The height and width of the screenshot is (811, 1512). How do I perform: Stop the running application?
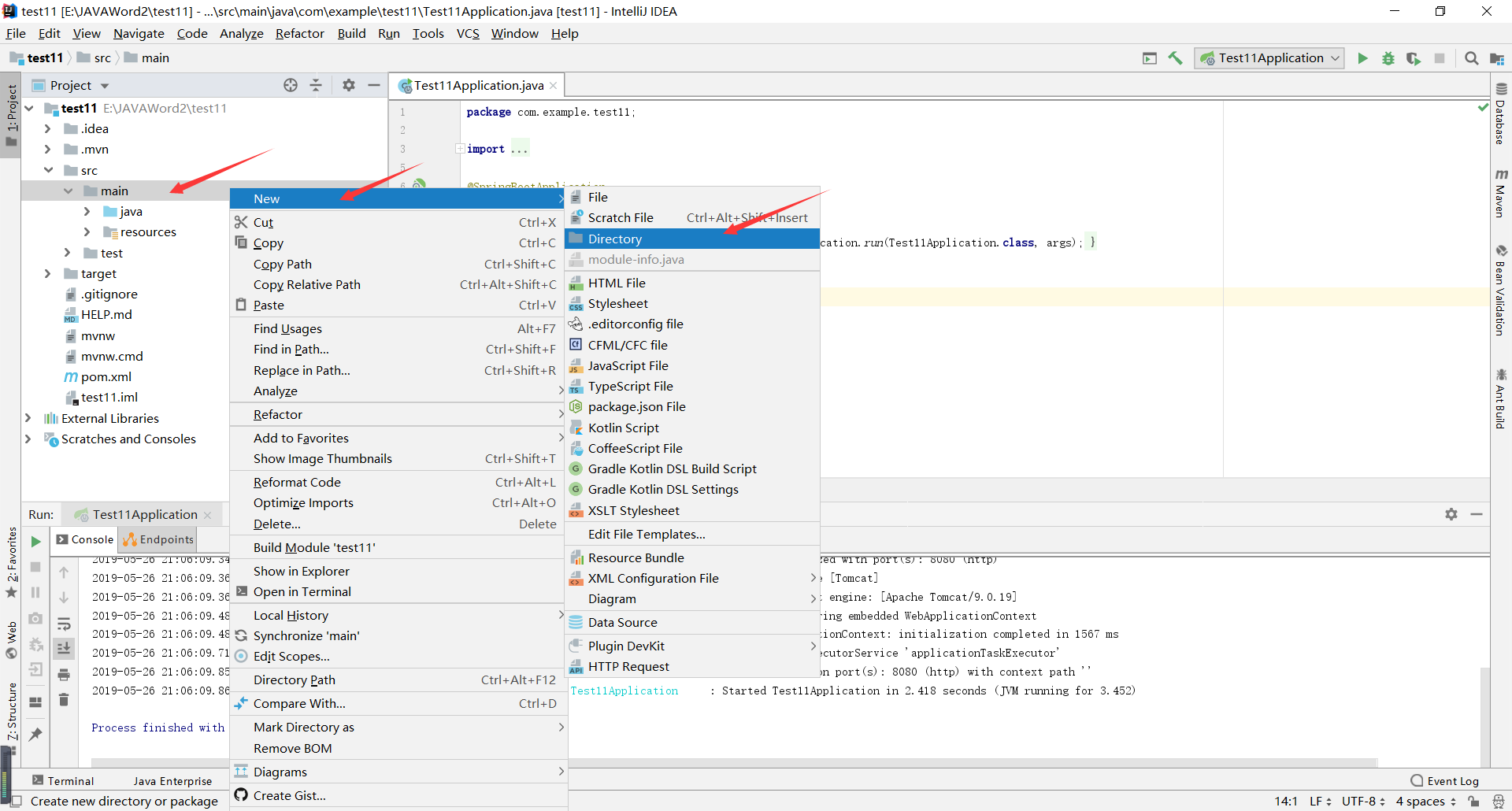tap(1441, 58)
